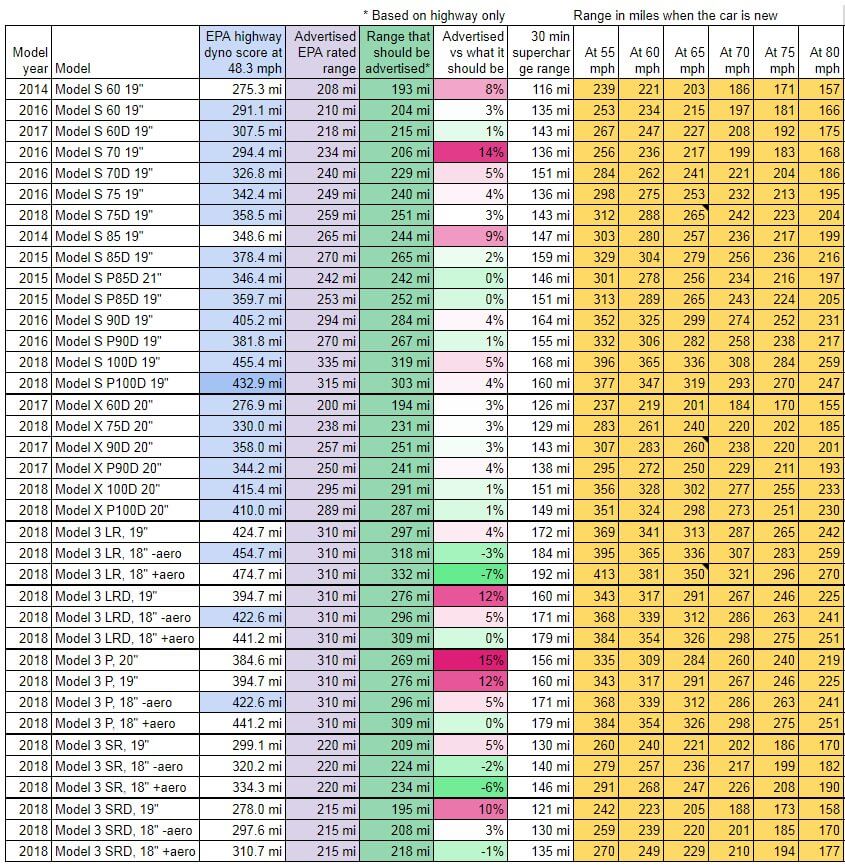Image resolution: width=845 pixels, height=868 pixels.
Task: Click the 455.4 mi dyno score cell
Action: (x=243, y=363)
